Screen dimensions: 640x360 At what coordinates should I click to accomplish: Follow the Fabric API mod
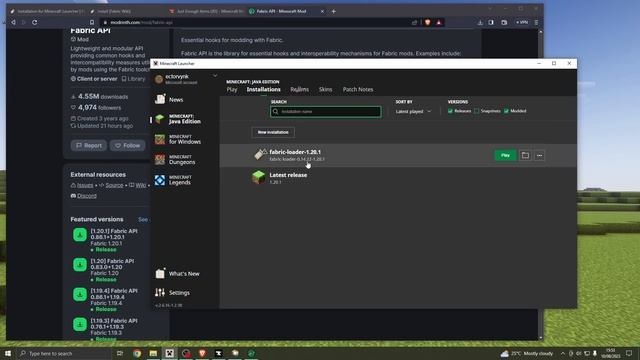point(127,145)
